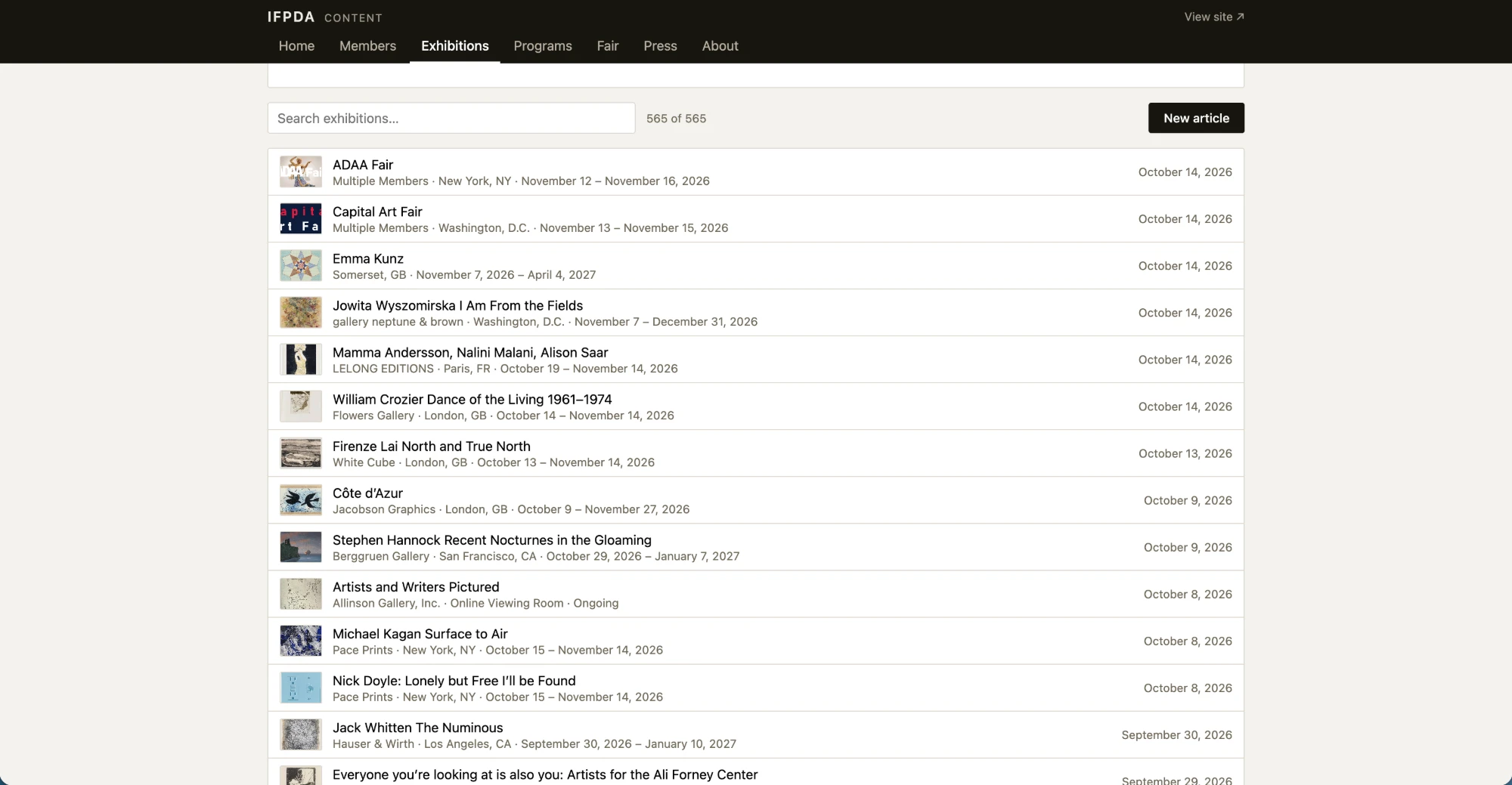Click the Allinson Gallery Online Viewing Room line
The width and height of the screenshot is (1512, 785).
tap(476, 602)
